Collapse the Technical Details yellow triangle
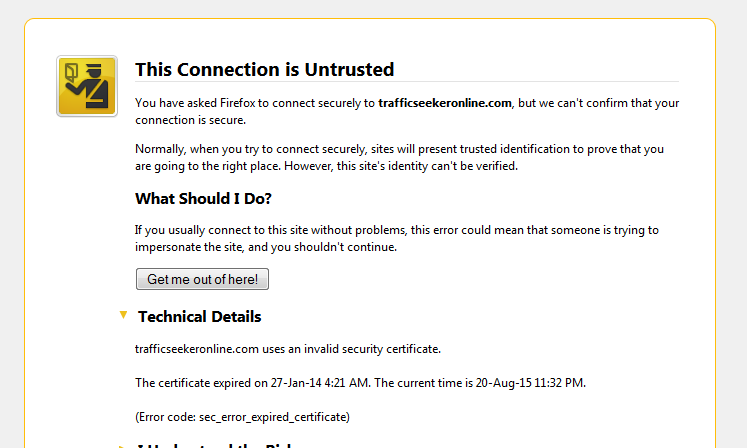The width and height of the screenshot is (747, 448). click(123, 315)
